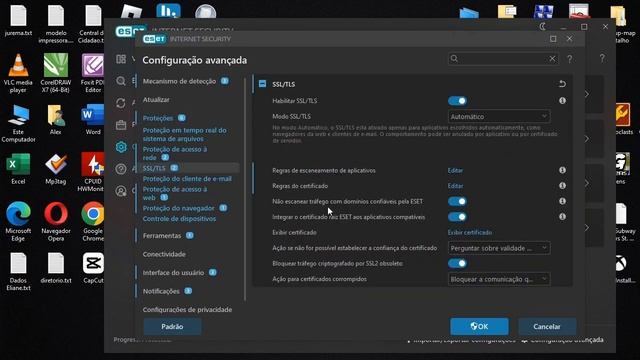Click the Padrão button
This screenshot has height=360, width=640.
point(172,327)
